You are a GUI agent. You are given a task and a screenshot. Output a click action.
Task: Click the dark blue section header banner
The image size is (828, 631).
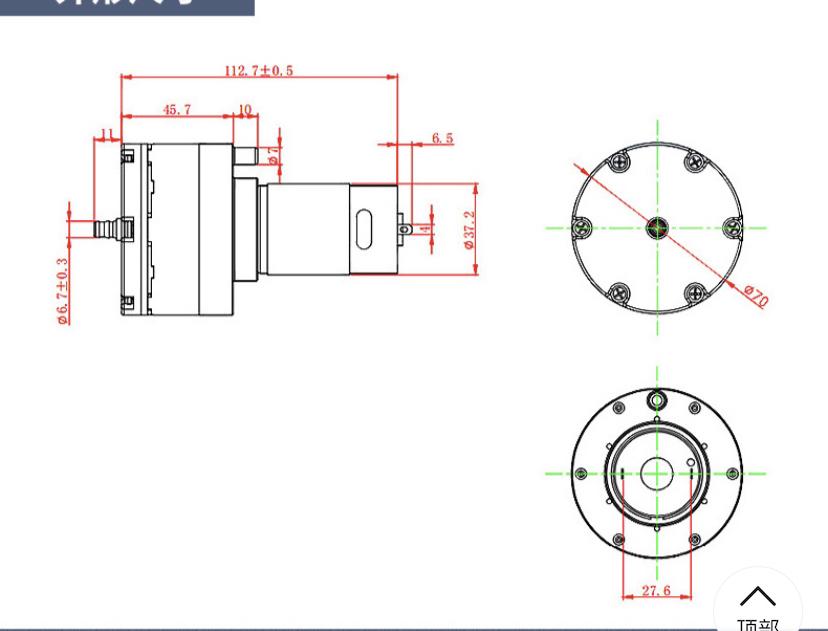coord(127,6)
